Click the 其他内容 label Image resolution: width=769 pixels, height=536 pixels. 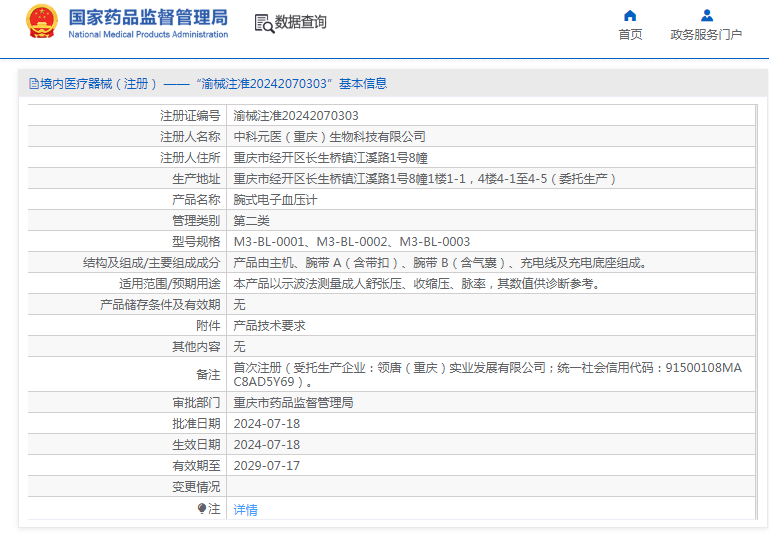pos(196,347)
